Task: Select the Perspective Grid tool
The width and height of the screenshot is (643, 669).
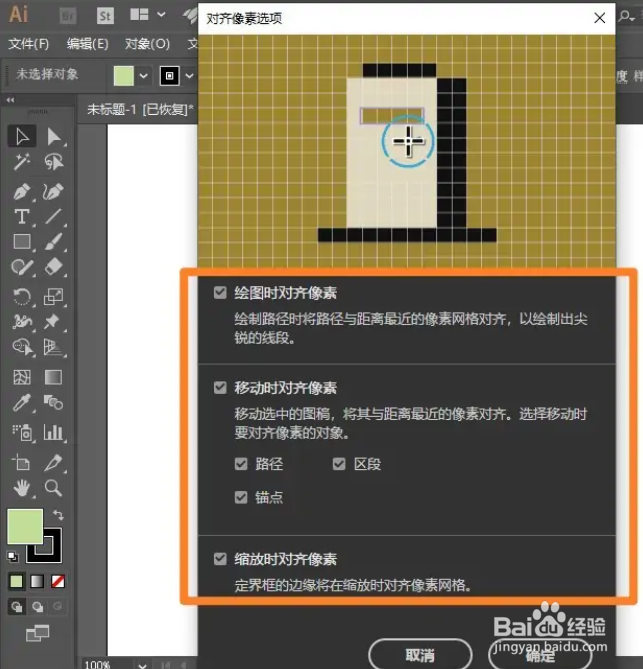Action: pyautogui.click(x=54, y=347)
